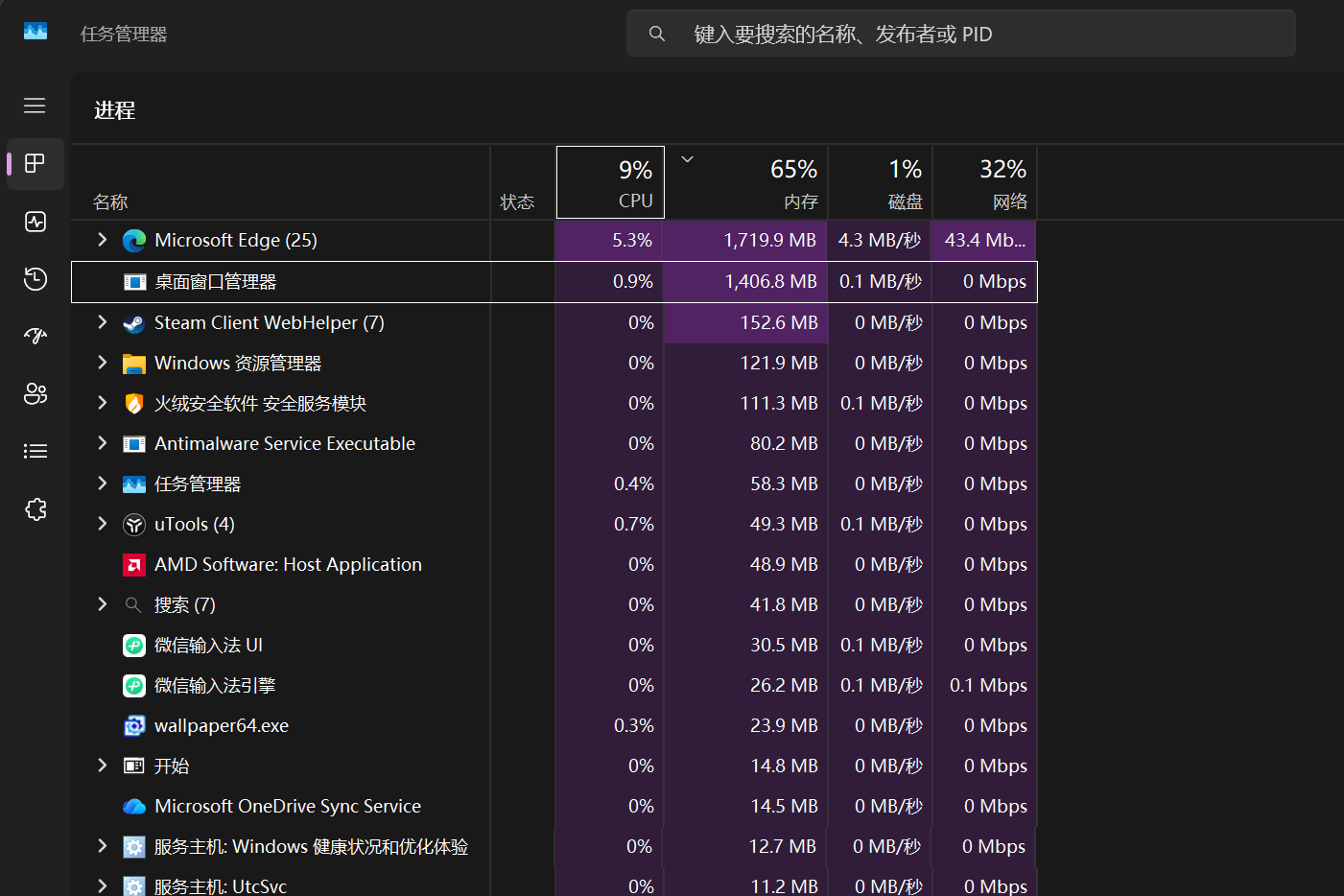This screenshot has width=1344, height=896.
Task: Click the 43.4 Mb... network cell for Edge
Action: tap(984, 241)
